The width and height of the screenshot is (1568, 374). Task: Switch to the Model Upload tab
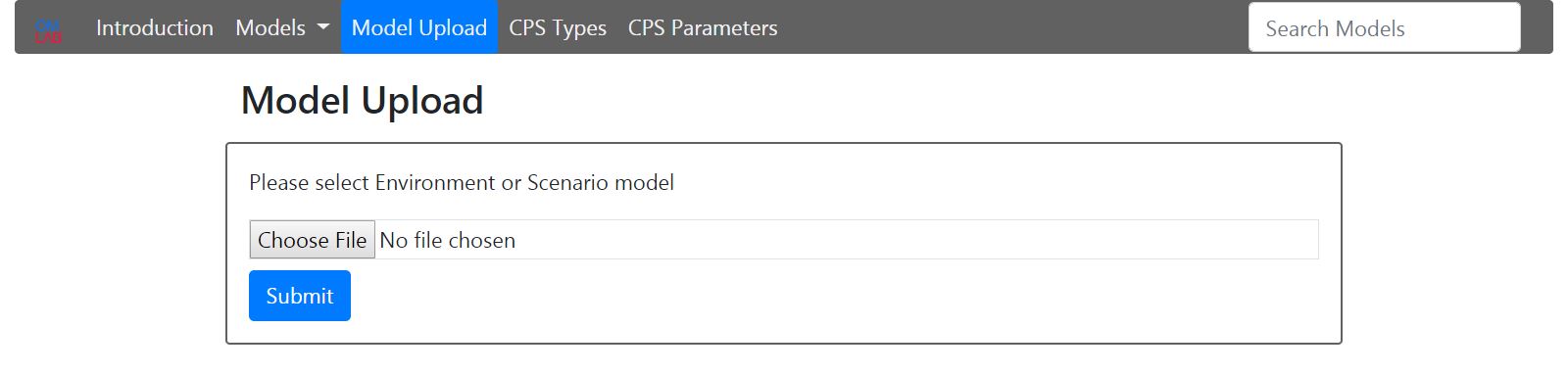419,27
